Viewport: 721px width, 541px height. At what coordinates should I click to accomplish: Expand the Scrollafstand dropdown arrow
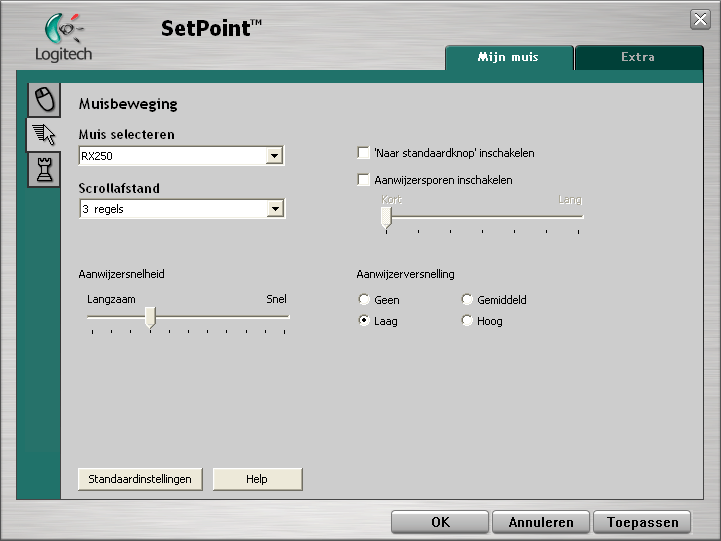pyautogui.click(x=275, y=209)
